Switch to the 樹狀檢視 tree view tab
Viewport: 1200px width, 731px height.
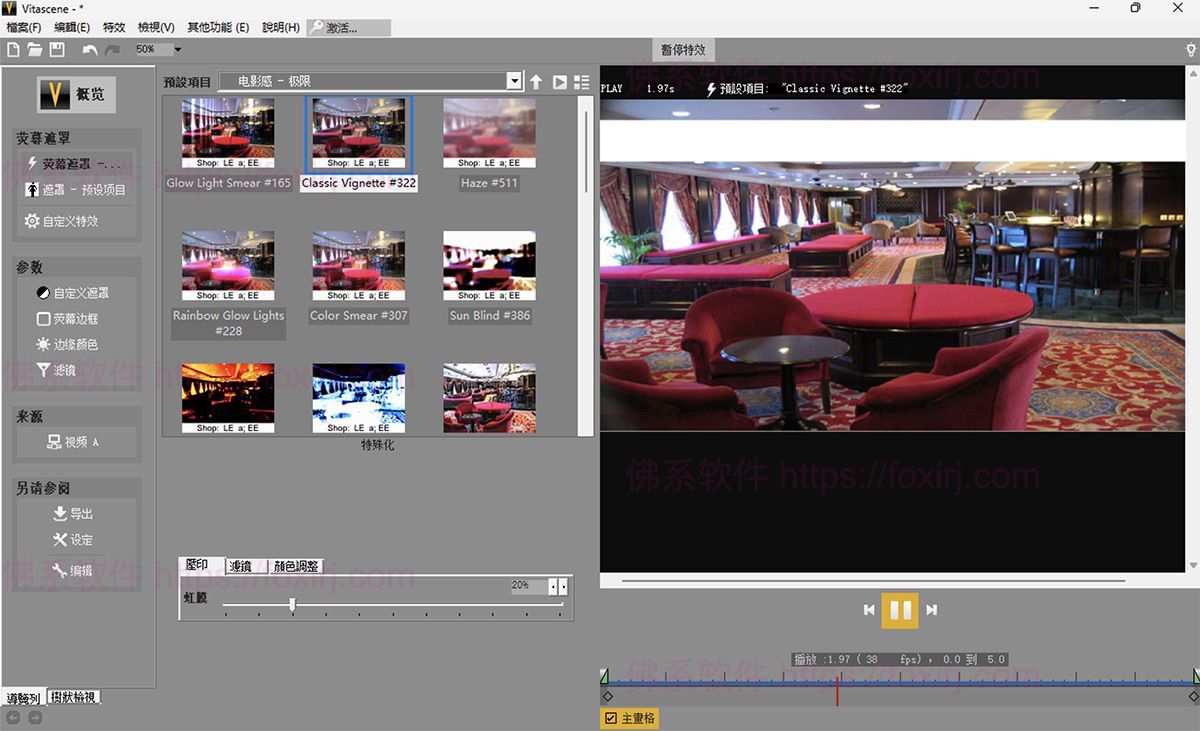[x=74, y=698]
